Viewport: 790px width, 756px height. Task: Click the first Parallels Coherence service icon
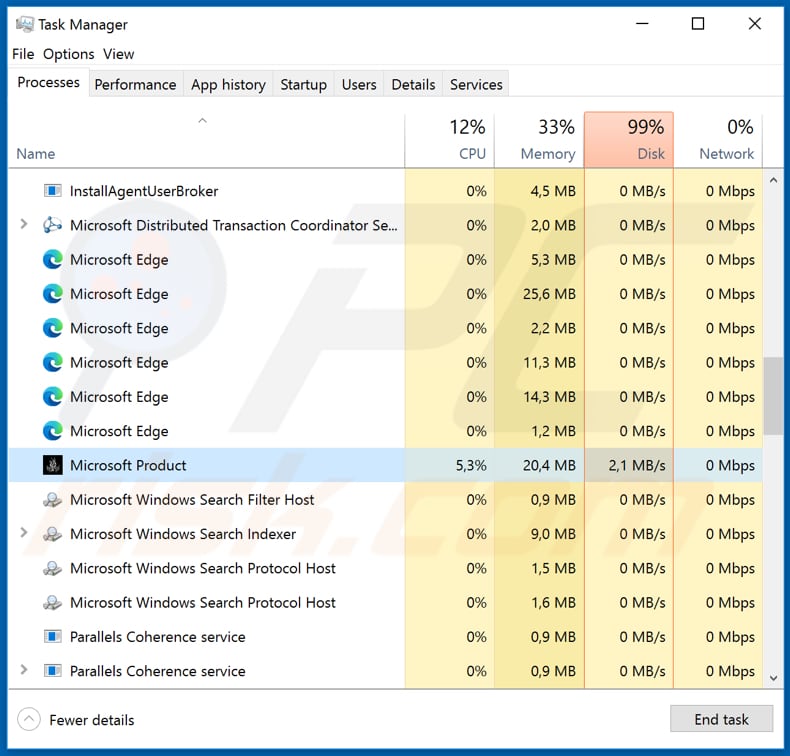point(53,637)
